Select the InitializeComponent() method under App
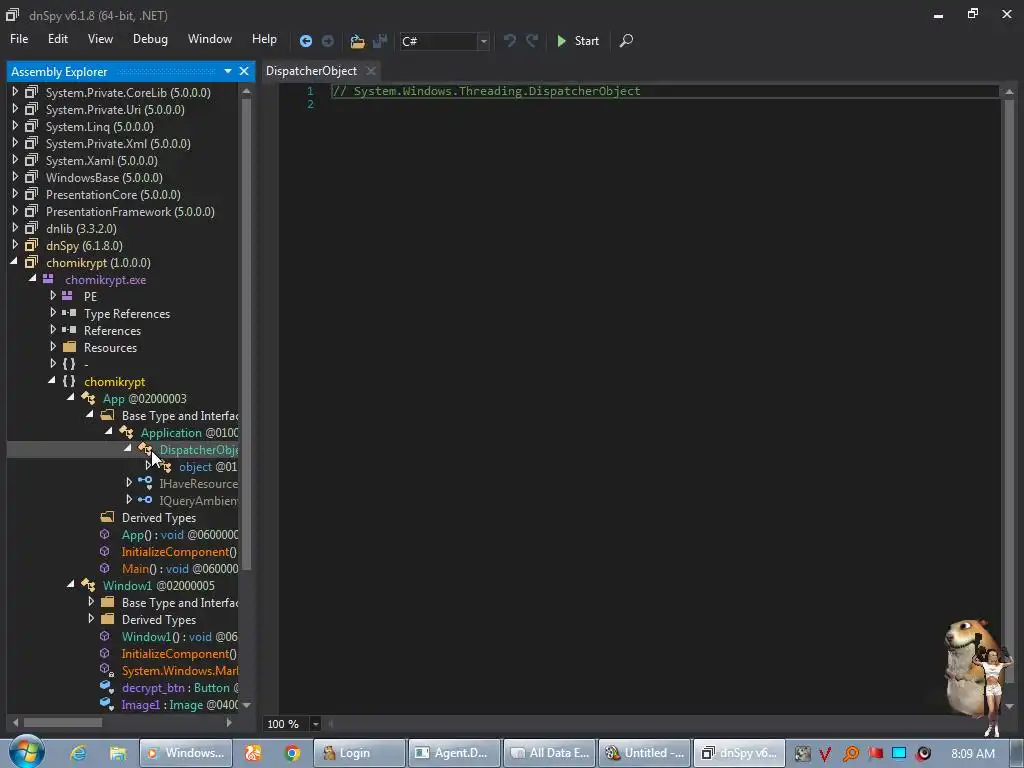 179,552
